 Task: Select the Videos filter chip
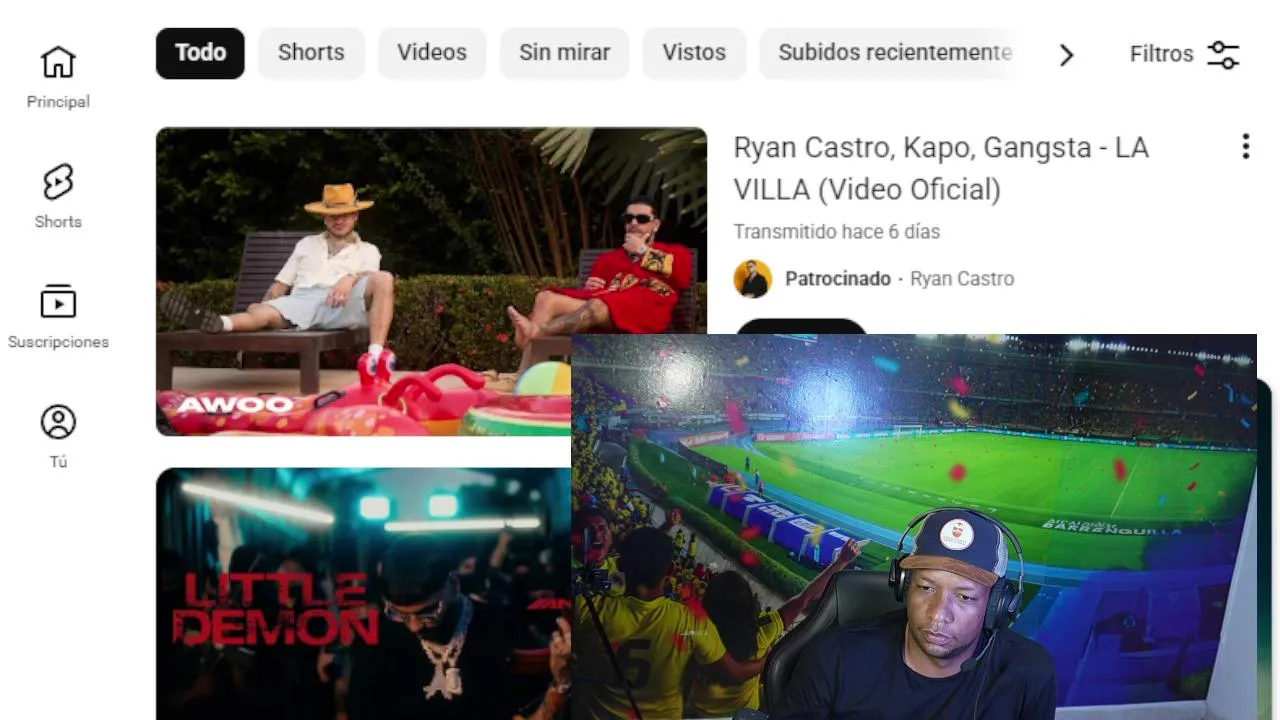click(x=432, y=53)
